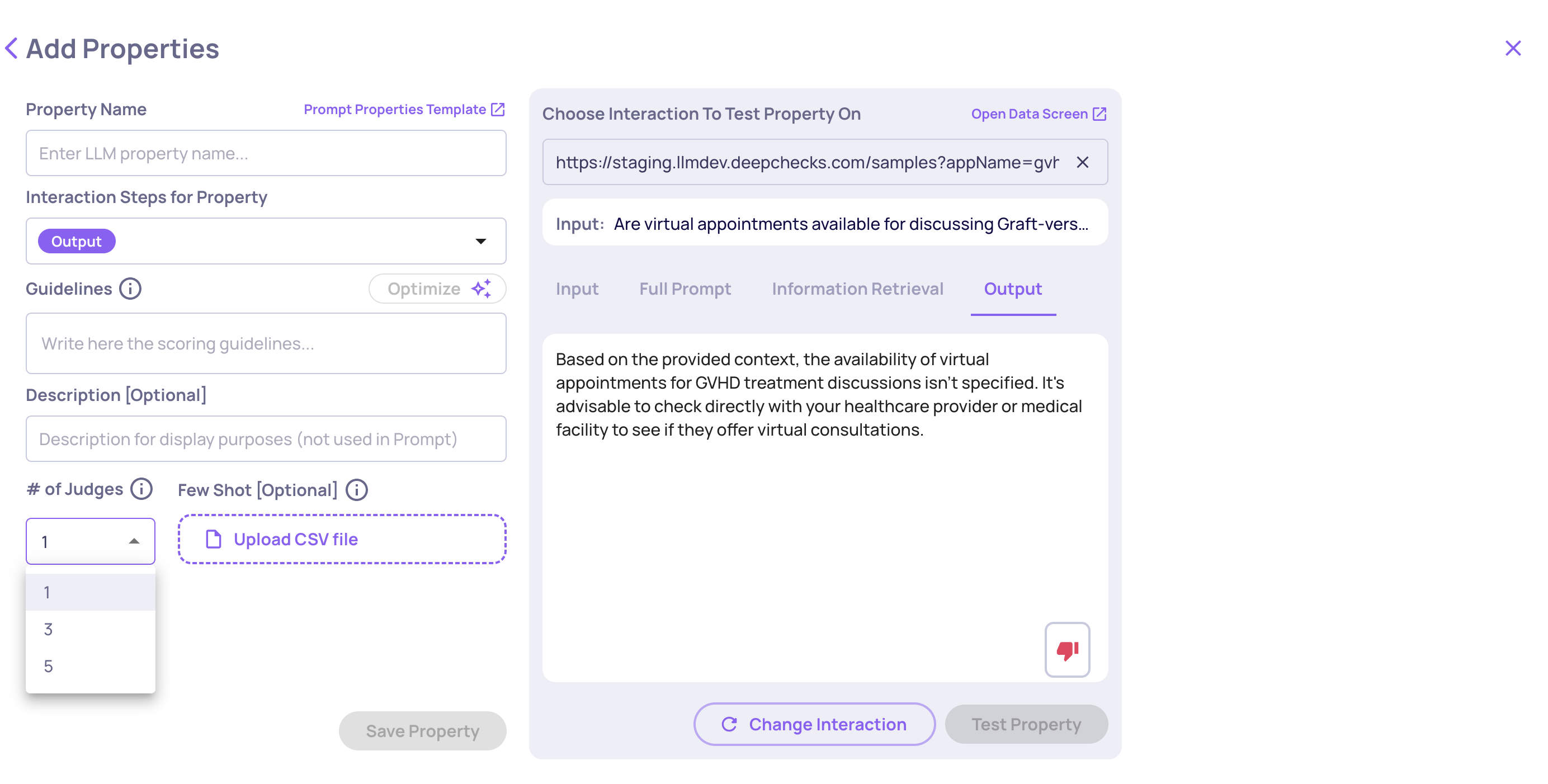
Task: Open the Input tab
Action: (x=576, y=289)
